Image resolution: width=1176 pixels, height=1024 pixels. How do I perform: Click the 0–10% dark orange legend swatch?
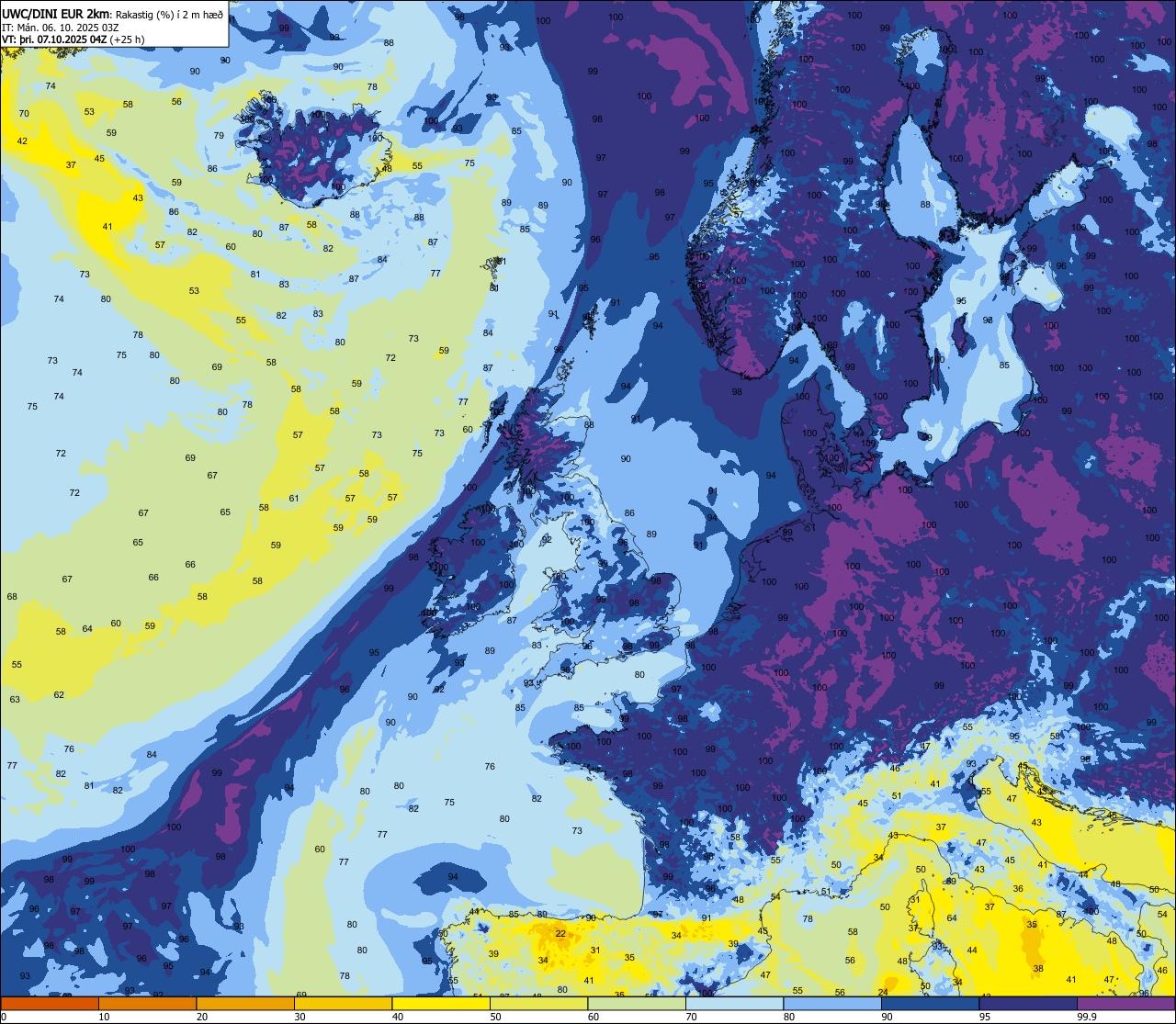click(50, 1003)
